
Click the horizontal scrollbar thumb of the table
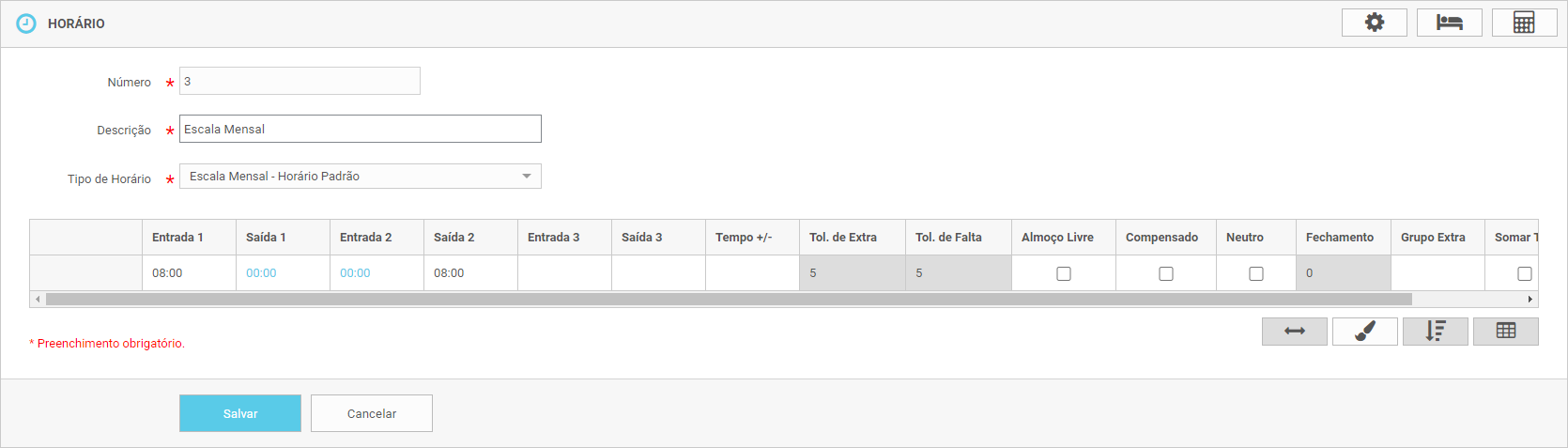point(728,300)
